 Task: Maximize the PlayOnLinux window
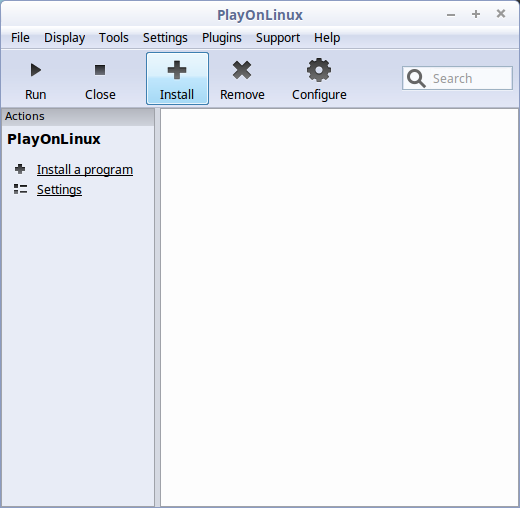pyautogui.click(x=476, y=14)
